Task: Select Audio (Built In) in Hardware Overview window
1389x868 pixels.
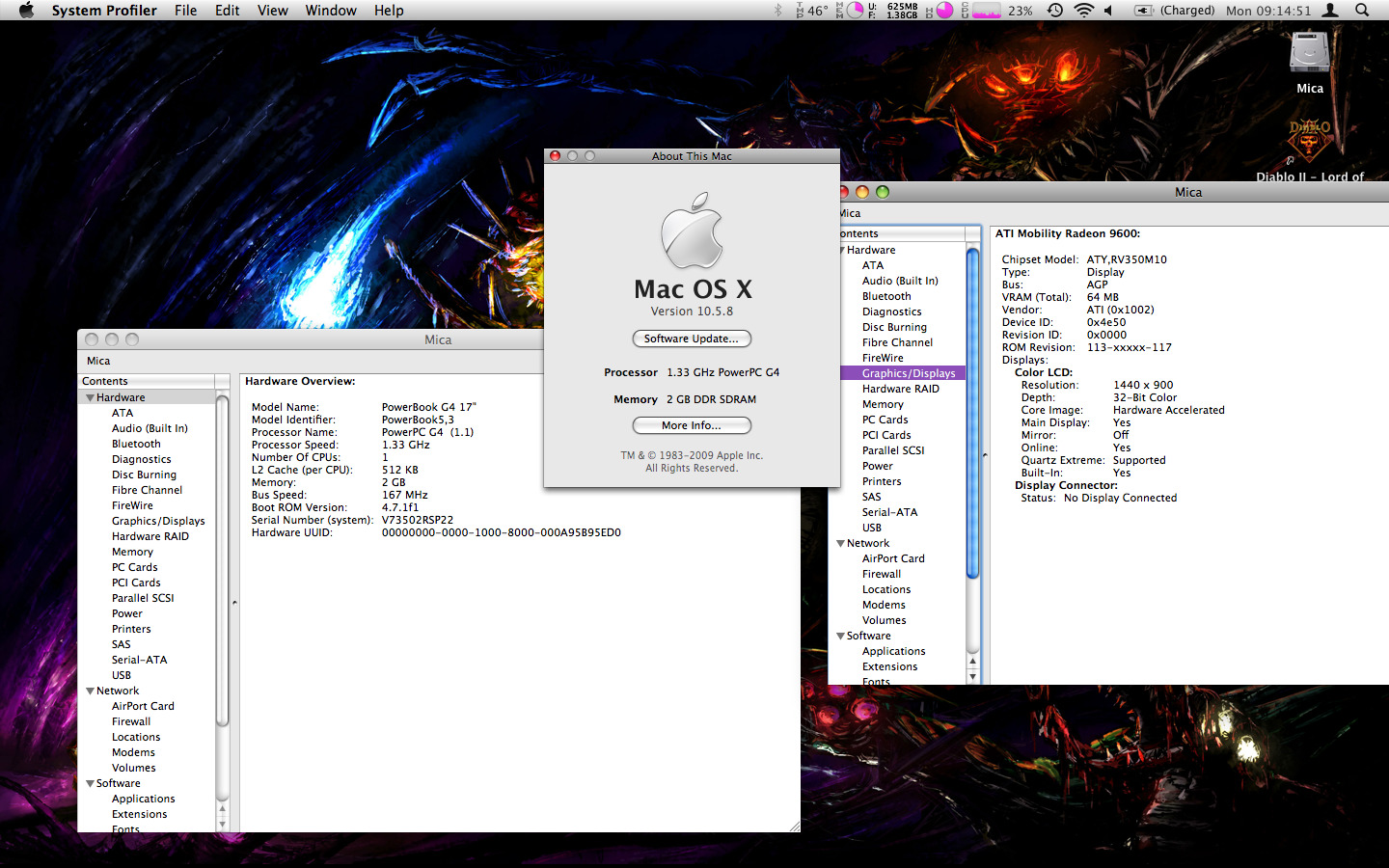Action: click(150, 428)
